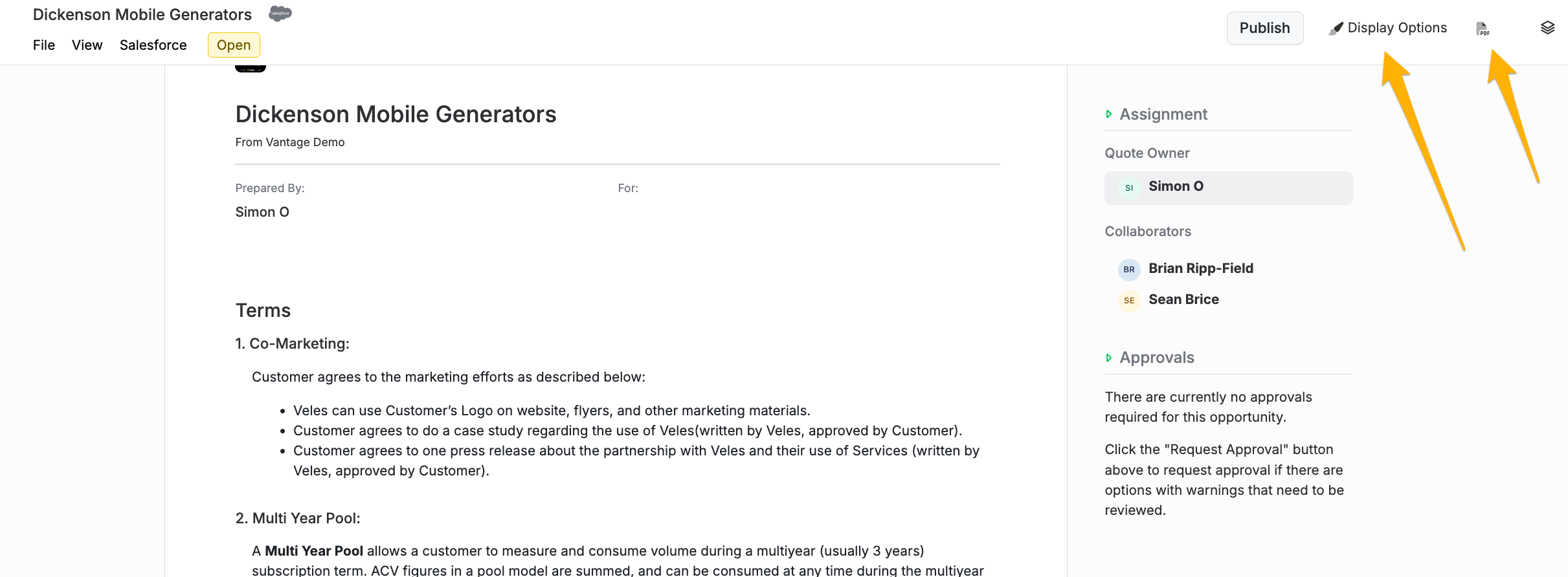Export the quote as PDF
The width and height of the screenshot is (1568, 577).
tap(1483, 28)
